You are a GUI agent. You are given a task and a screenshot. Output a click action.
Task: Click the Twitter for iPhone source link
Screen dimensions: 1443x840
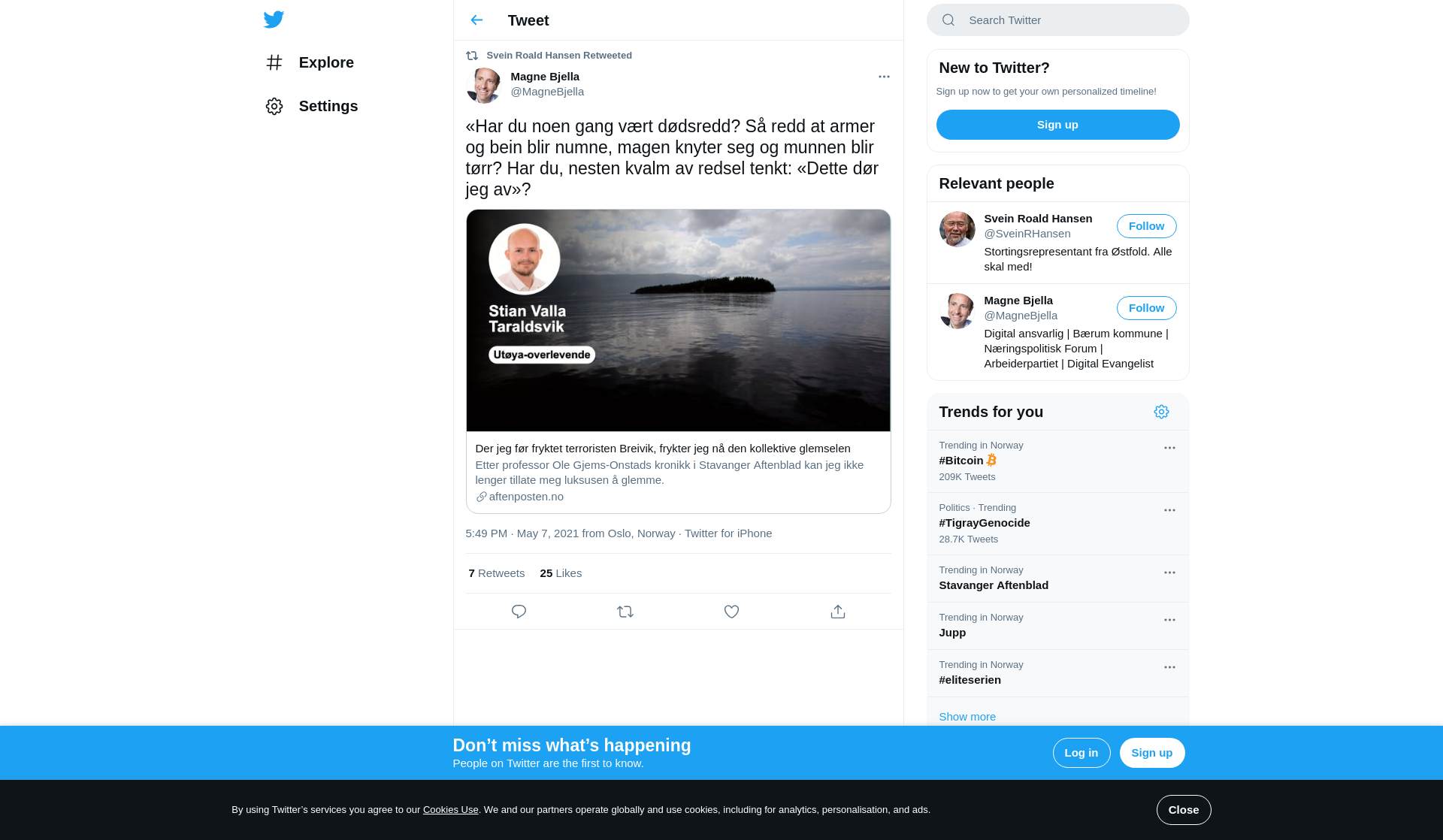(728, 533)
